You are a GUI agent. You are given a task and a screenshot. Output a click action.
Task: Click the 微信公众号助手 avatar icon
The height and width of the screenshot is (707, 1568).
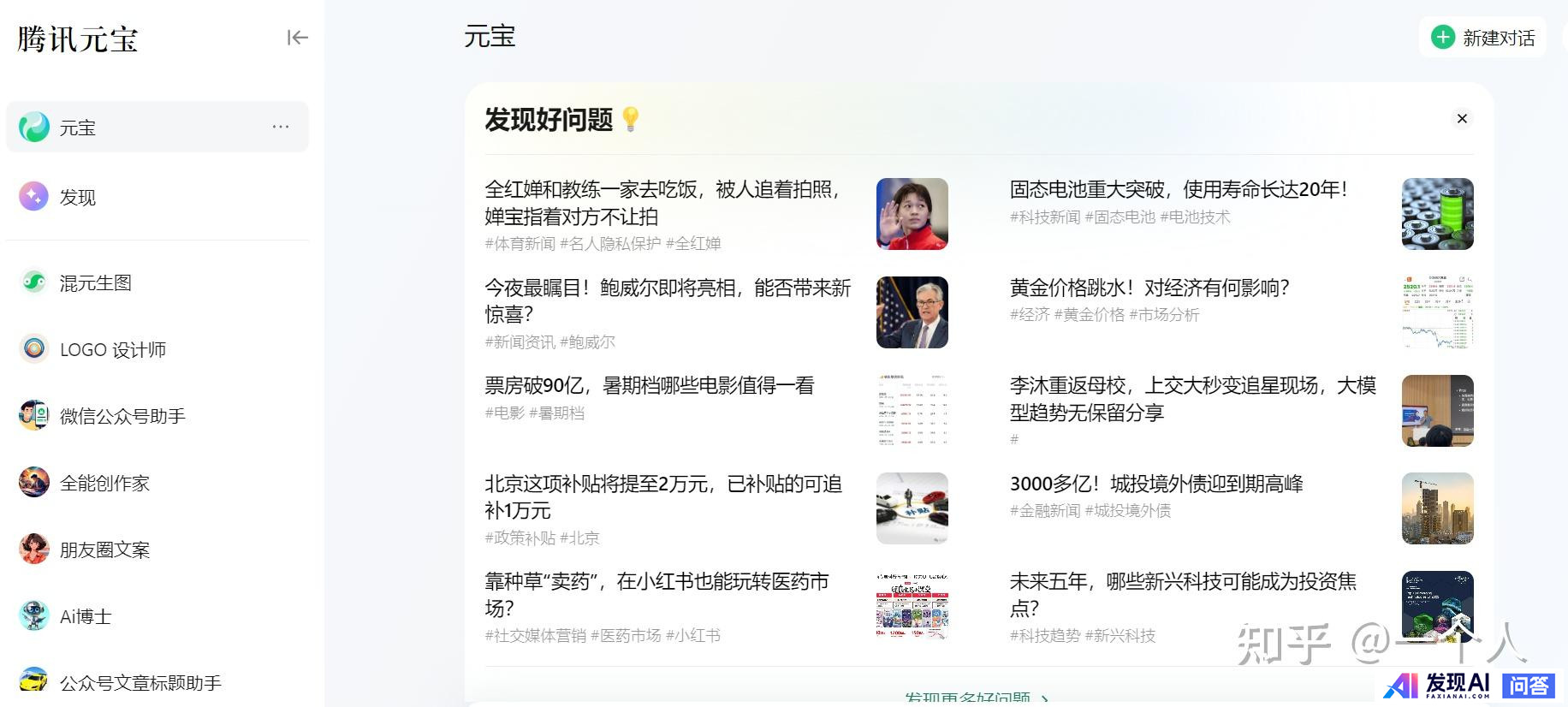[x=34, y=415]
